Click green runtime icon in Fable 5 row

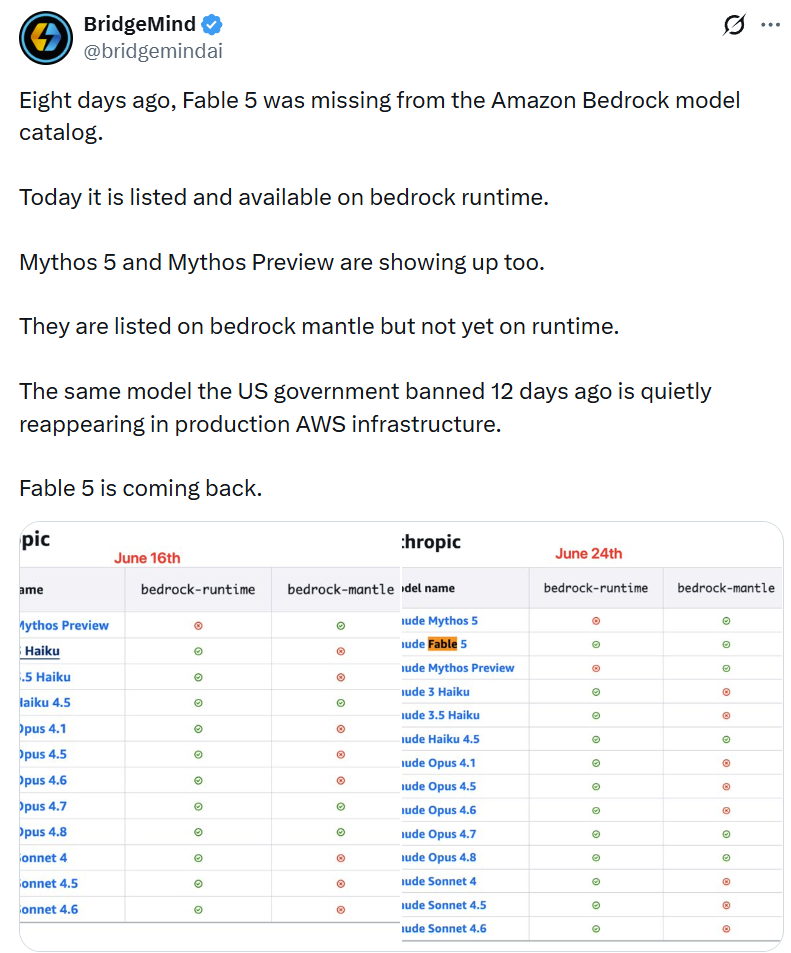pos(596,644)
